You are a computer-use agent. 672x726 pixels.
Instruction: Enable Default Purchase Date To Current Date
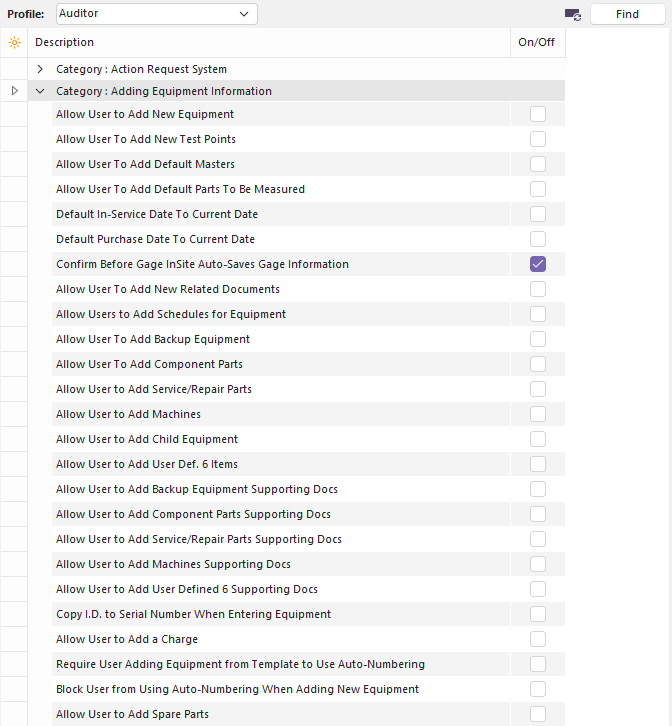(x=538, y=239)
